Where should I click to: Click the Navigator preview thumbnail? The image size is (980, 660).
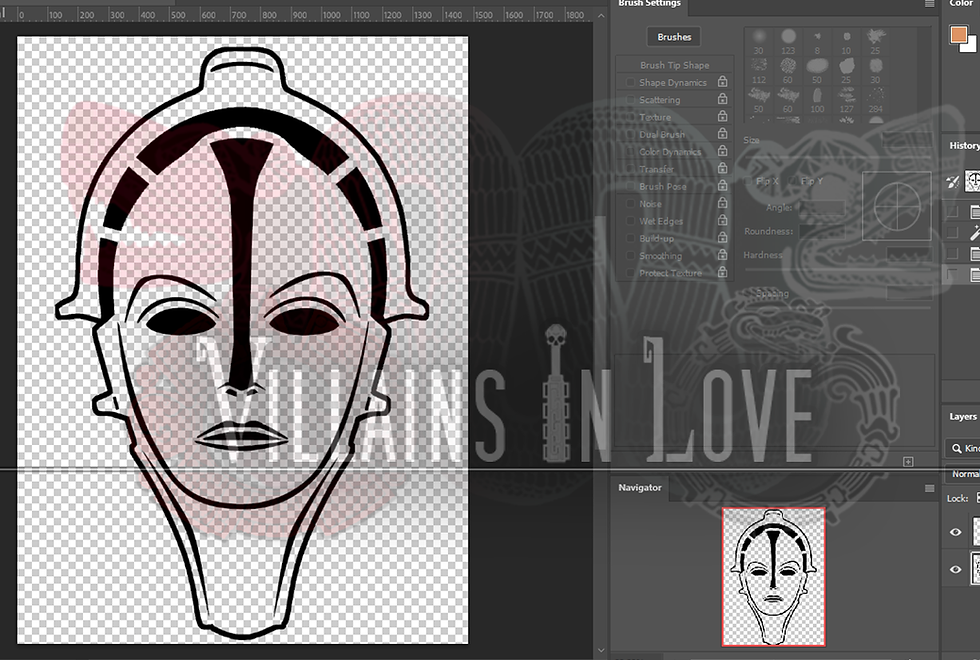[x=774, y=576]
